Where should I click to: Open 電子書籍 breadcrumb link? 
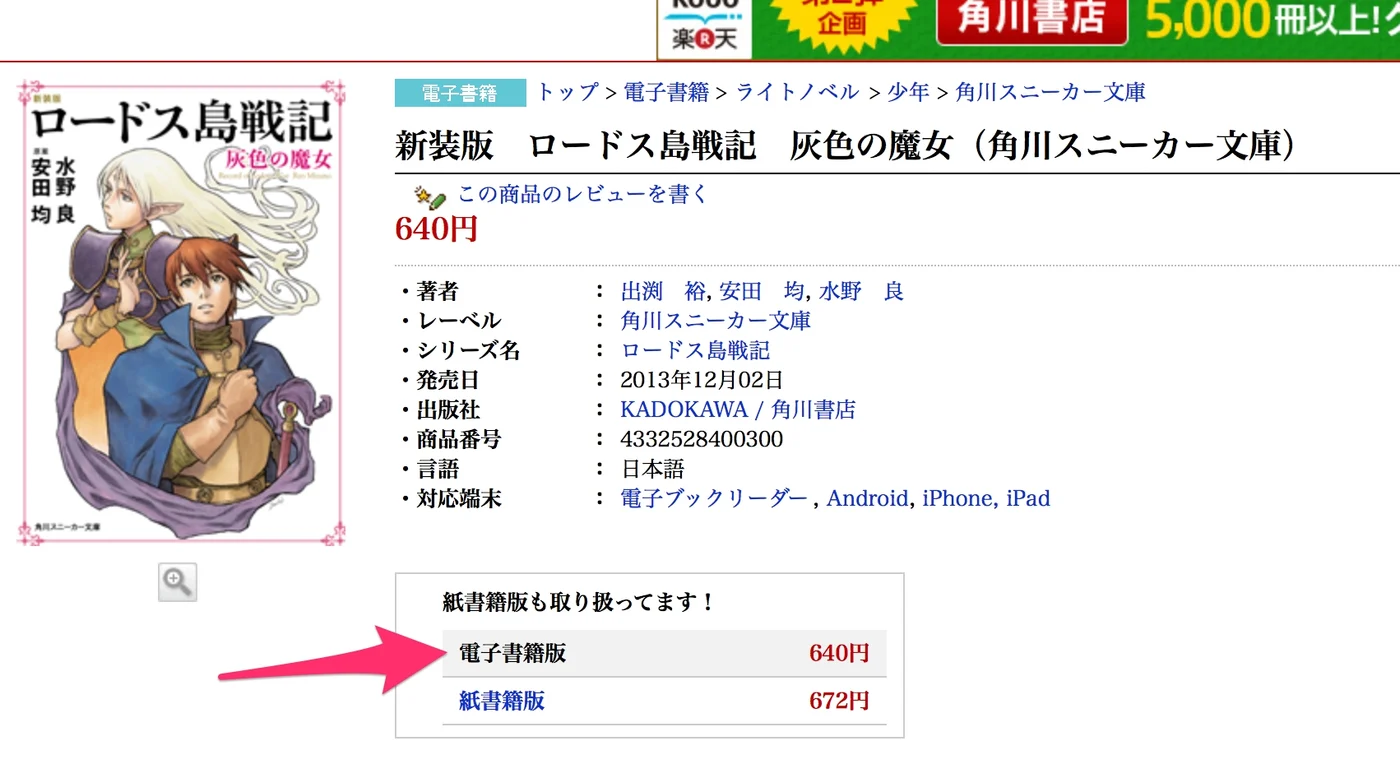[x=666, y=92]
